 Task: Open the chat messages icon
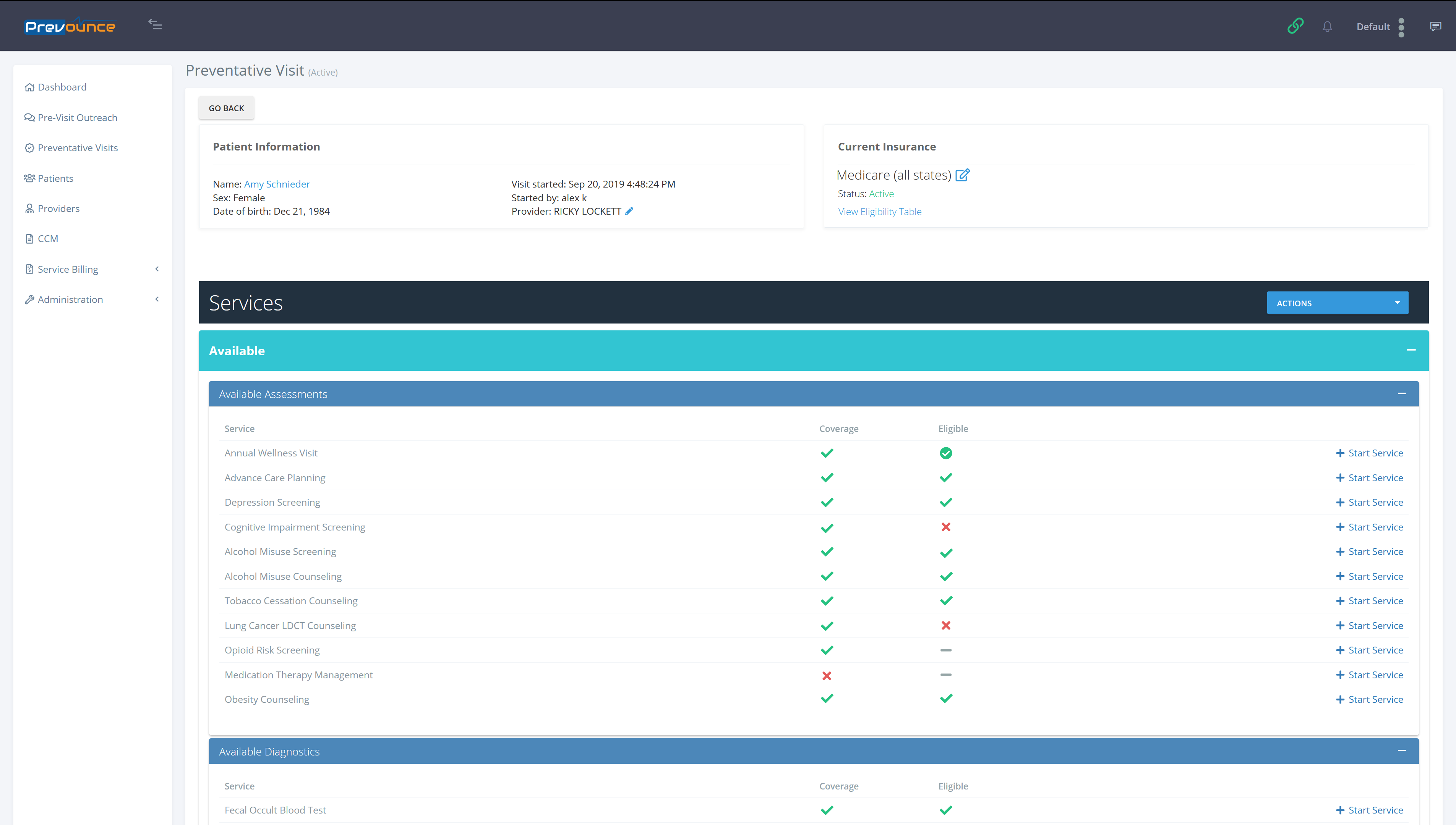tap(1435, 27)
